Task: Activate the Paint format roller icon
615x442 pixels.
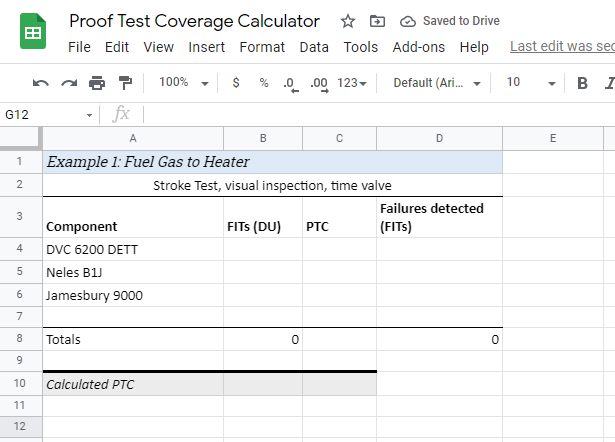Action: pos(125,83)
